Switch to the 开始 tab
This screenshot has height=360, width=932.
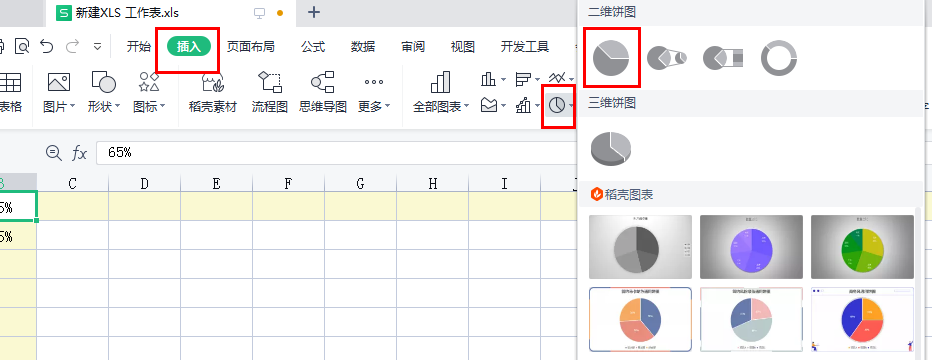click(138, 47)
